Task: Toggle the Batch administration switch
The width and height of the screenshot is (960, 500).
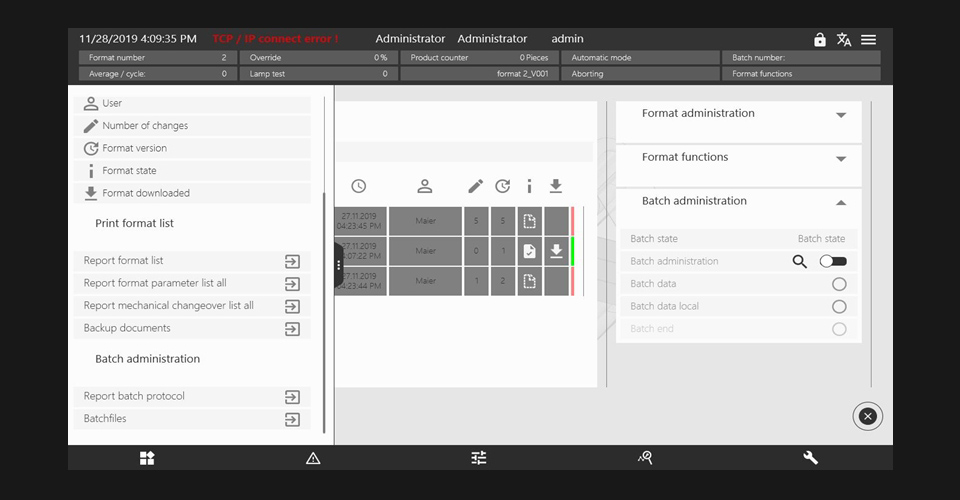Action: pos(832,262)
